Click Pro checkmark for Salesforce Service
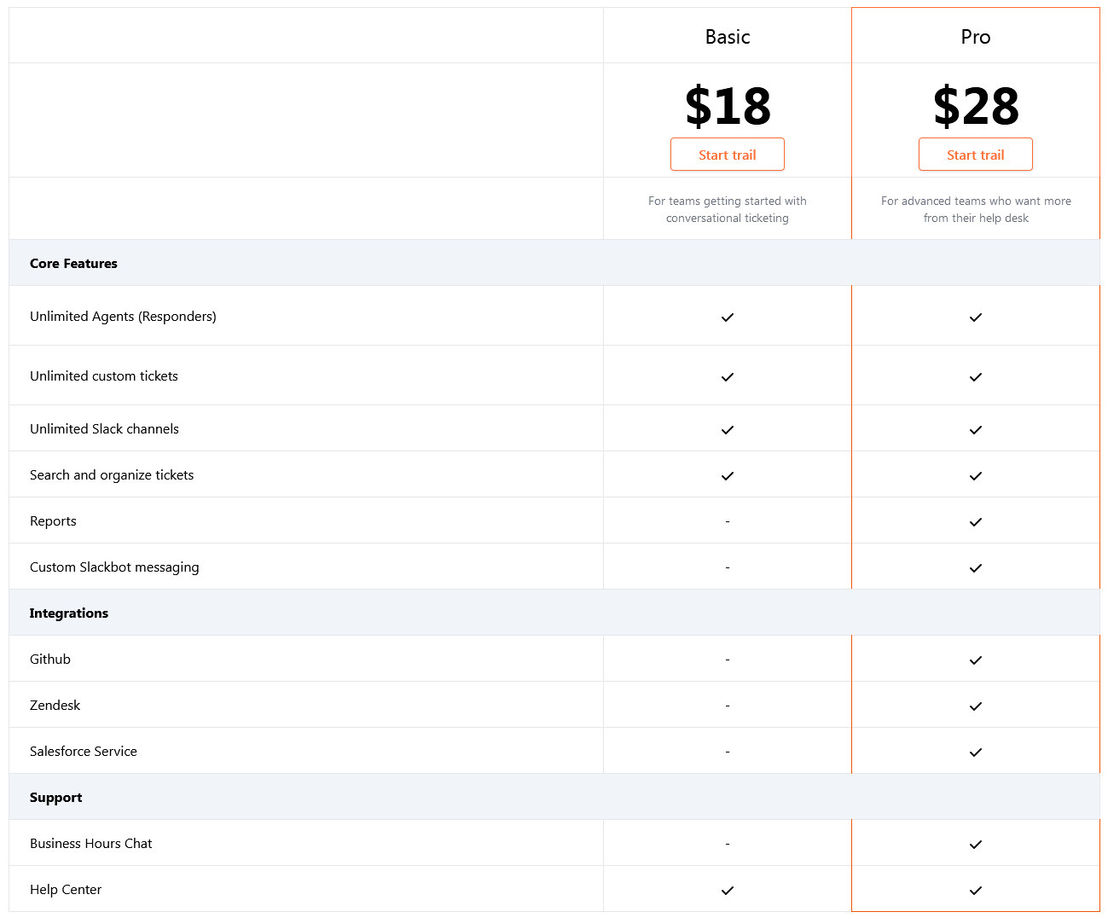This screenshot has height=919, width=1108. click(975, 752)
